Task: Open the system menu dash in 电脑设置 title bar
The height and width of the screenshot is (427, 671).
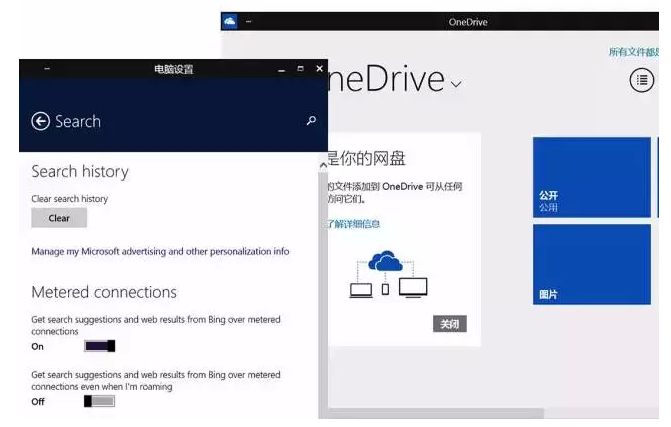Action: pos(47,68)
